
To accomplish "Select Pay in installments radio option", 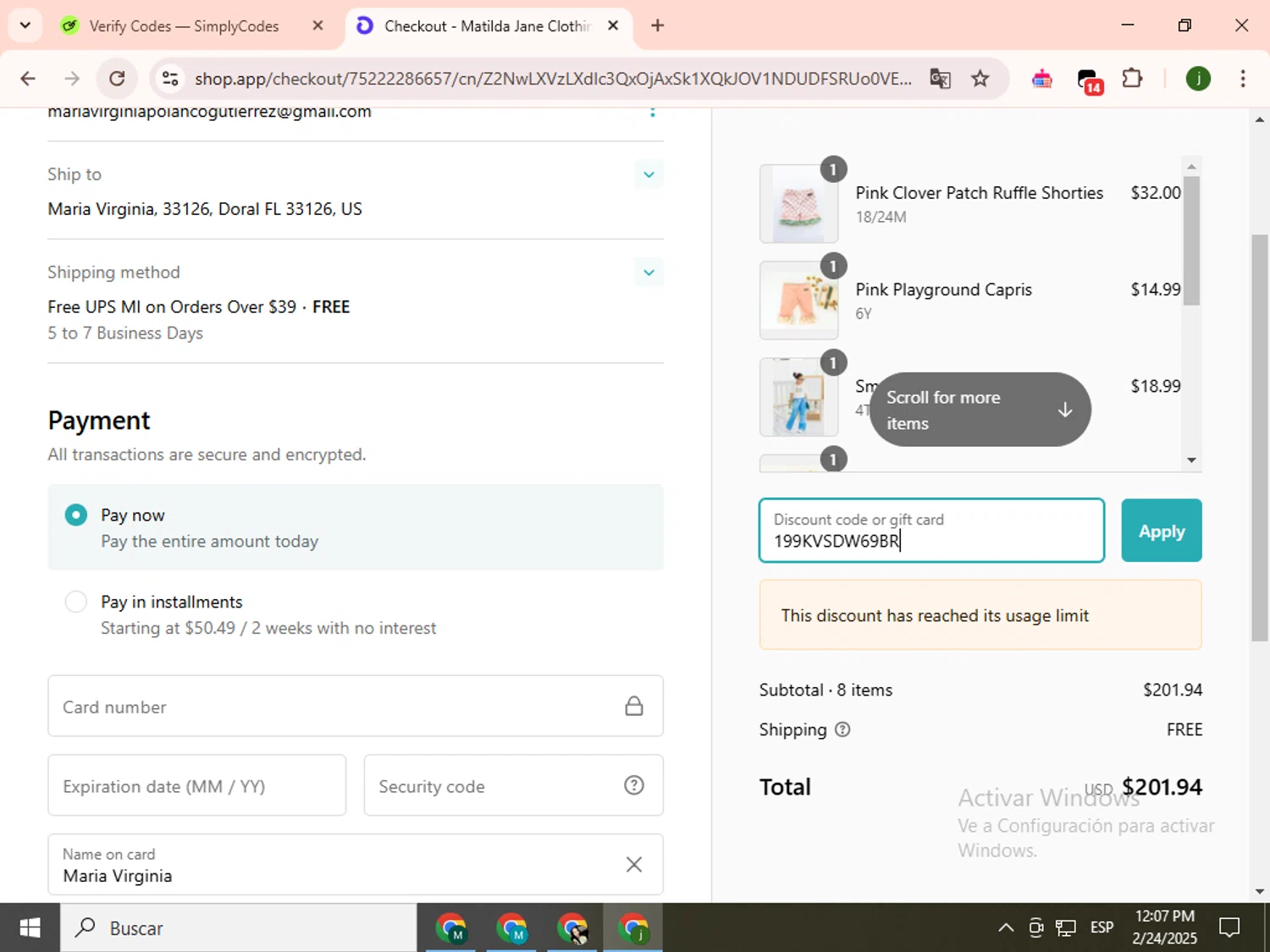I will (x=76, y=602).
